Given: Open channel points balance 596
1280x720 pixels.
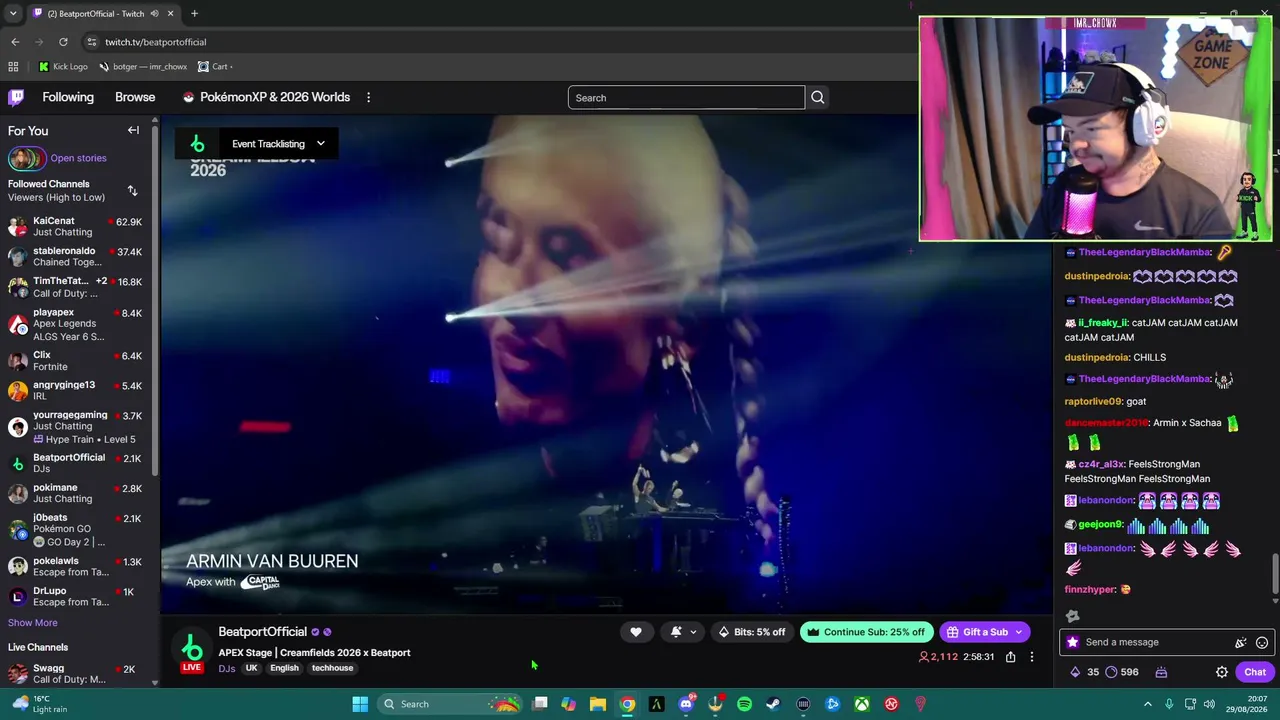Looking at the screenshot, I should click(1121, 672).
